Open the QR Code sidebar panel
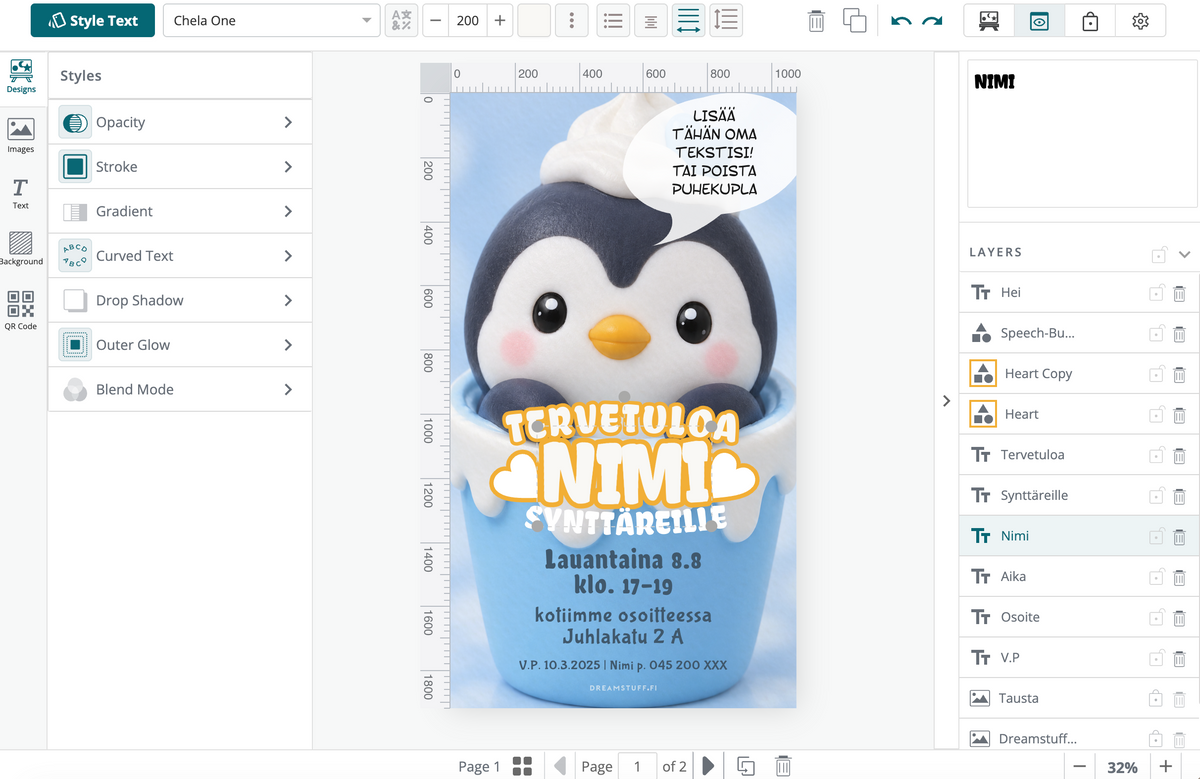Image resolution: width=1200 pixels, height=779 pixels. (x=21, y=310)
